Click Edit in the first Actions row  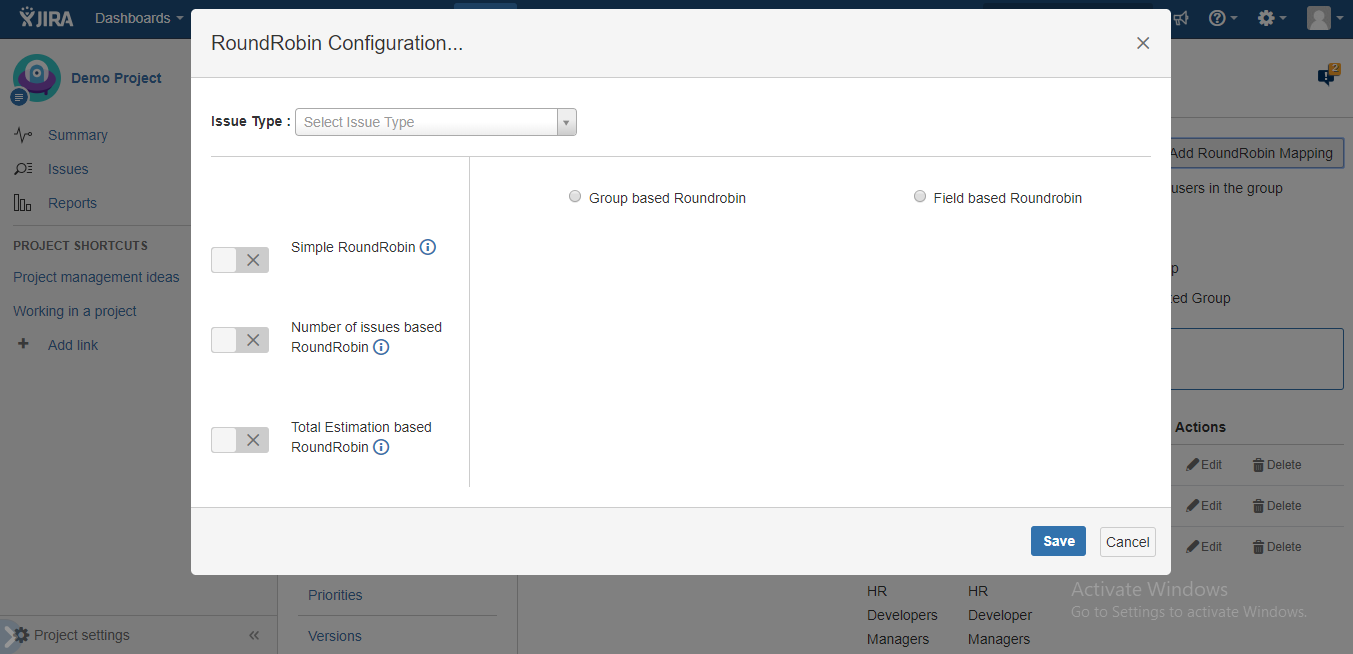(1204, 465)
